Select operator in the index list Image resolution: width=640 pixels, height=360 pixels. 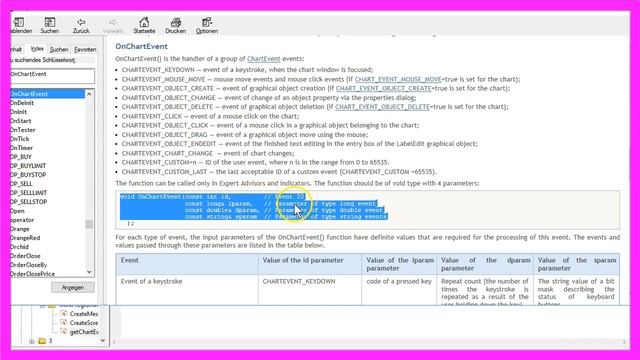coord(22,220)
